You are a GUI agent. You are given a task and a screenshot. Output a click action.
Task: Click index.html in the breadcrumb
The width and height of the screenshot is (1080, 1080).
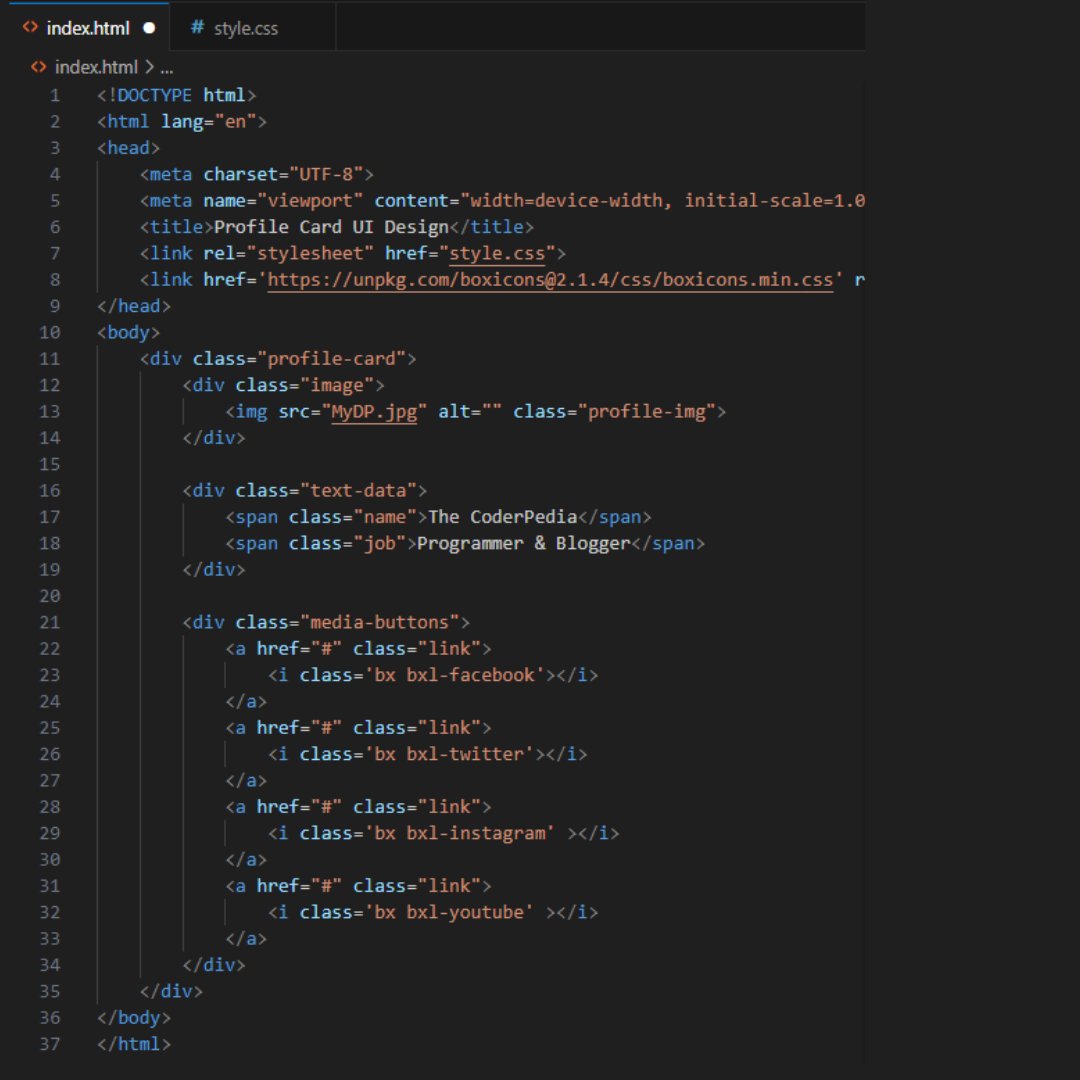coord(96,67)
